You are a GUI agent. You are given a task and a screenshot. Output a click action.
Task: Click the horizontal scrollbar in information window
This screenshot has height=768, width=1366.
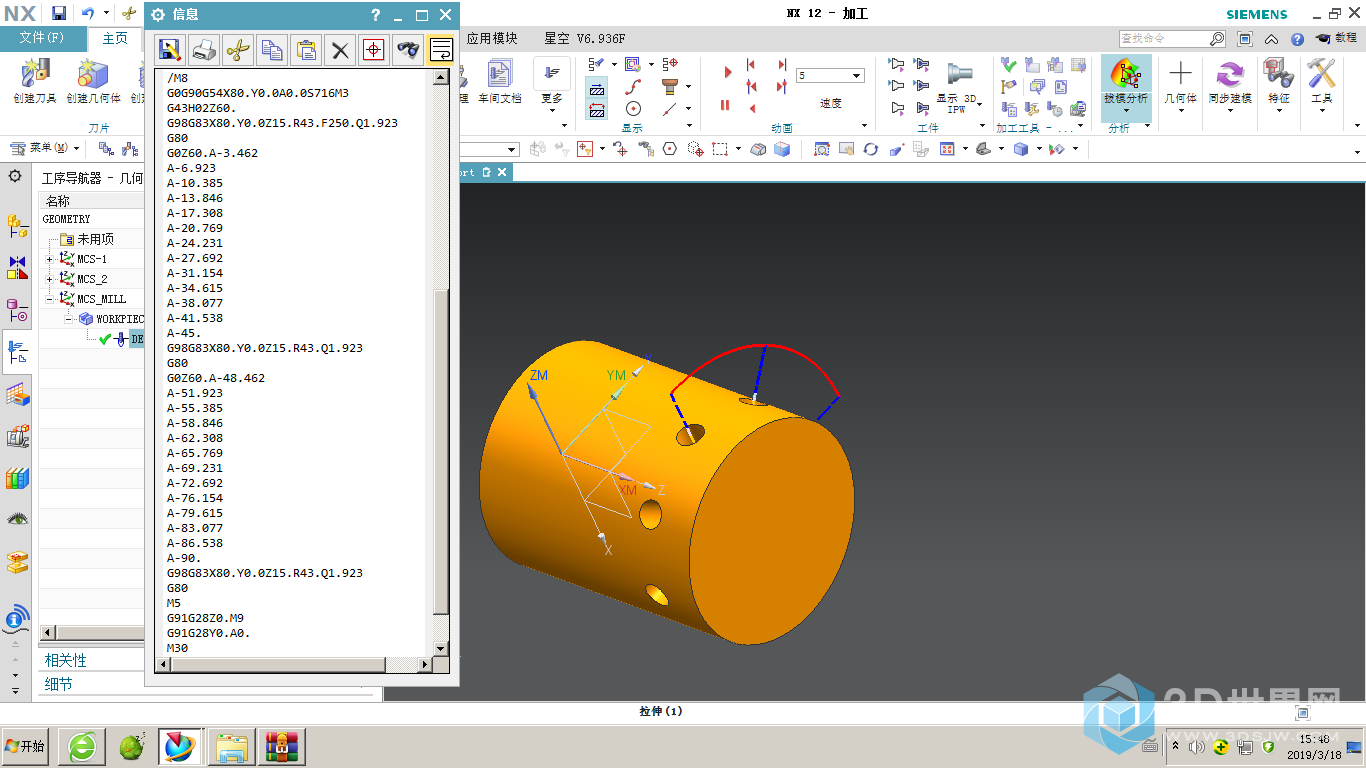[277, 664]
